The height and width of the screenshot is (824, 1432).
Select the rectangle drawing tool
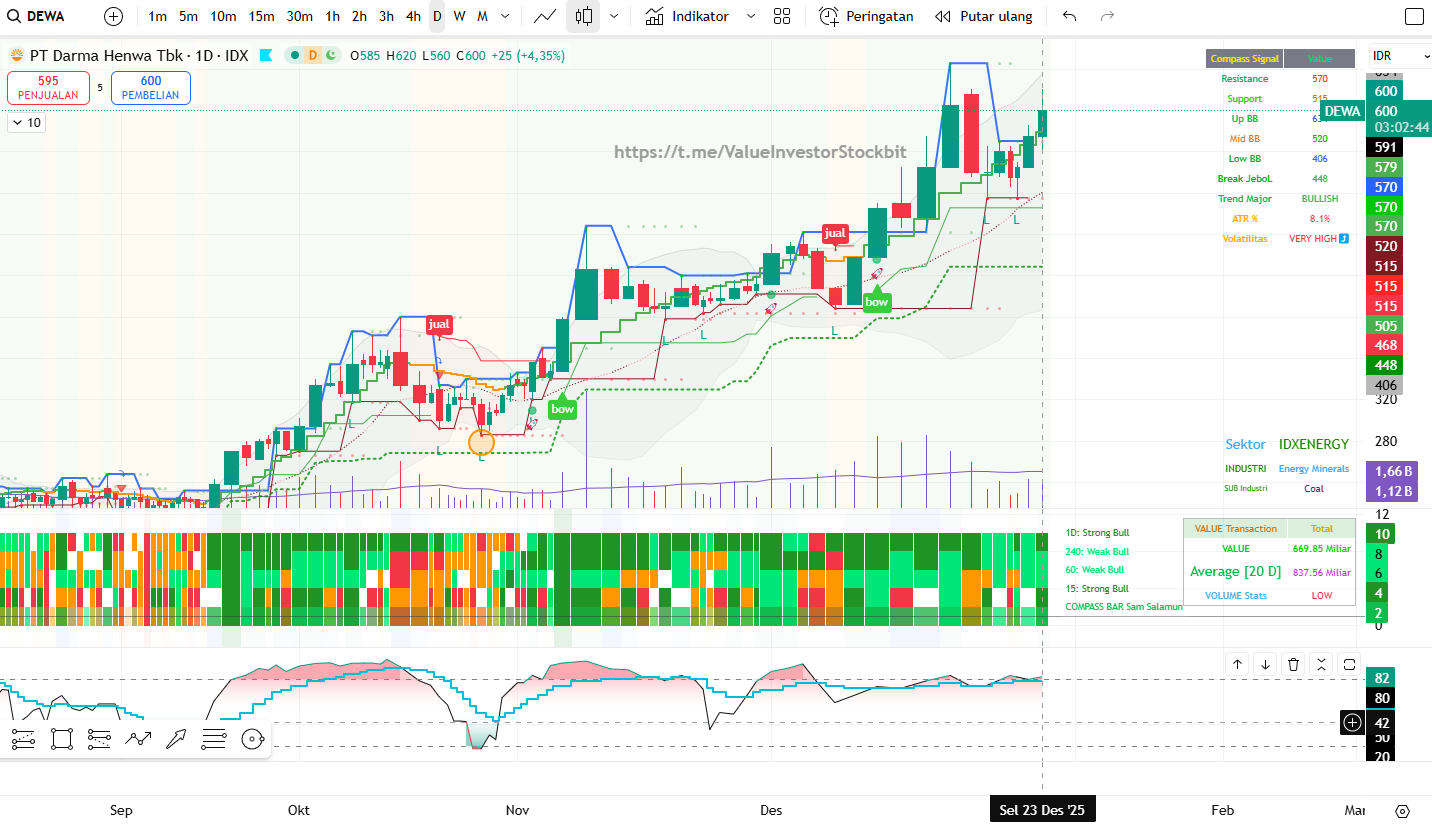[x=61, y=739]
